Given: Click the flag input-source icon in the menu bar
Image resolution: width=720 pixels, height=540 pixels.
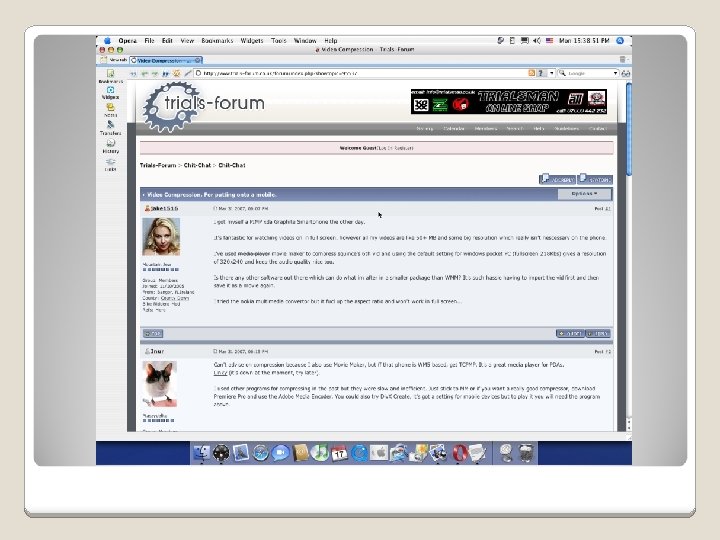Looking at the screenshot, I should 549,40.
